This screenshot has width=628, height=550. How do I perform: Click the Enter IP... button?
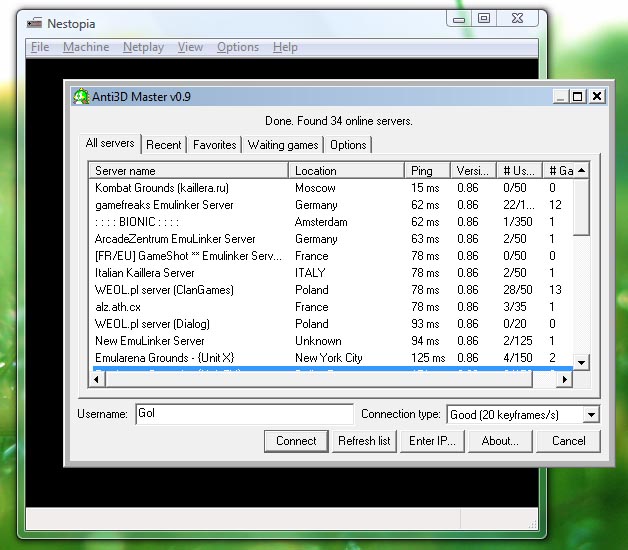pyautogui.click(x=432, y=441)
